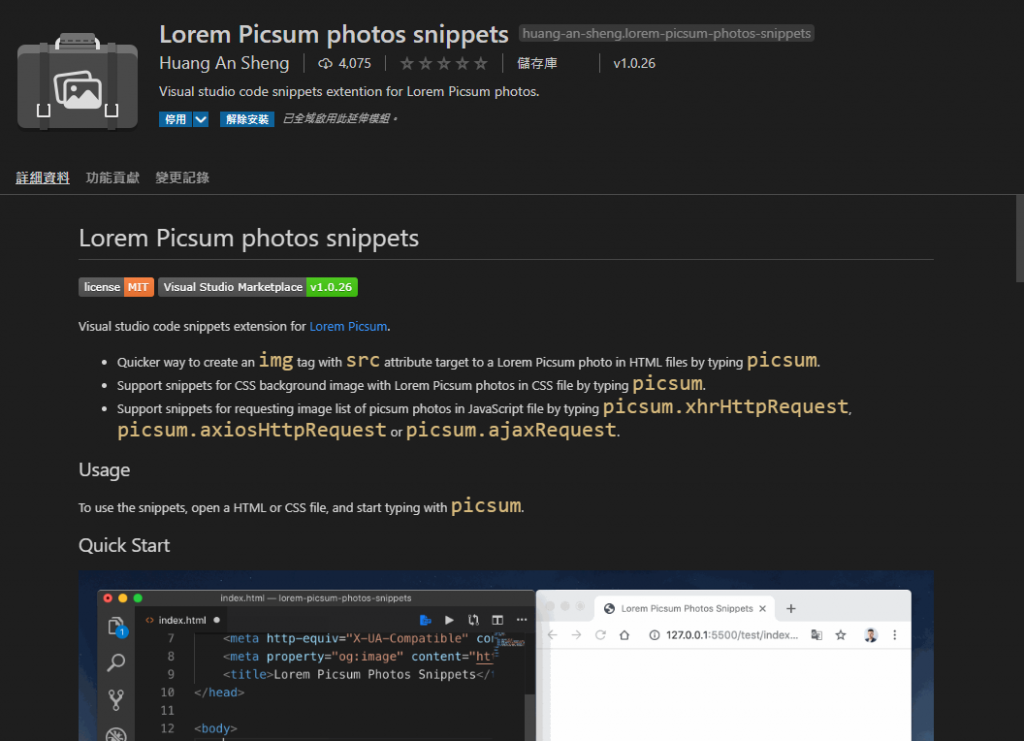Click the translate icon in demo browser
The width and height of the screenshot is (1024, 741).
click(816, 635)
